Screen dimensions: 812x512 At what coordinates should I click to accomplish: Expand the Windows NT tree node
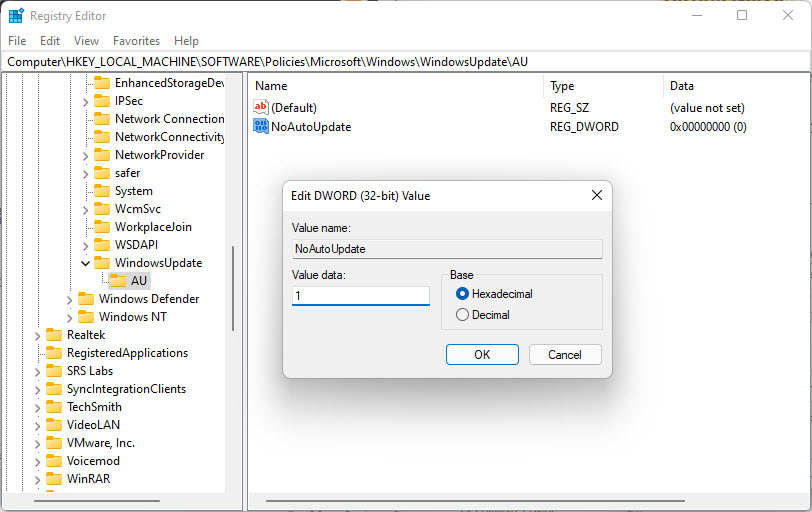69,318
